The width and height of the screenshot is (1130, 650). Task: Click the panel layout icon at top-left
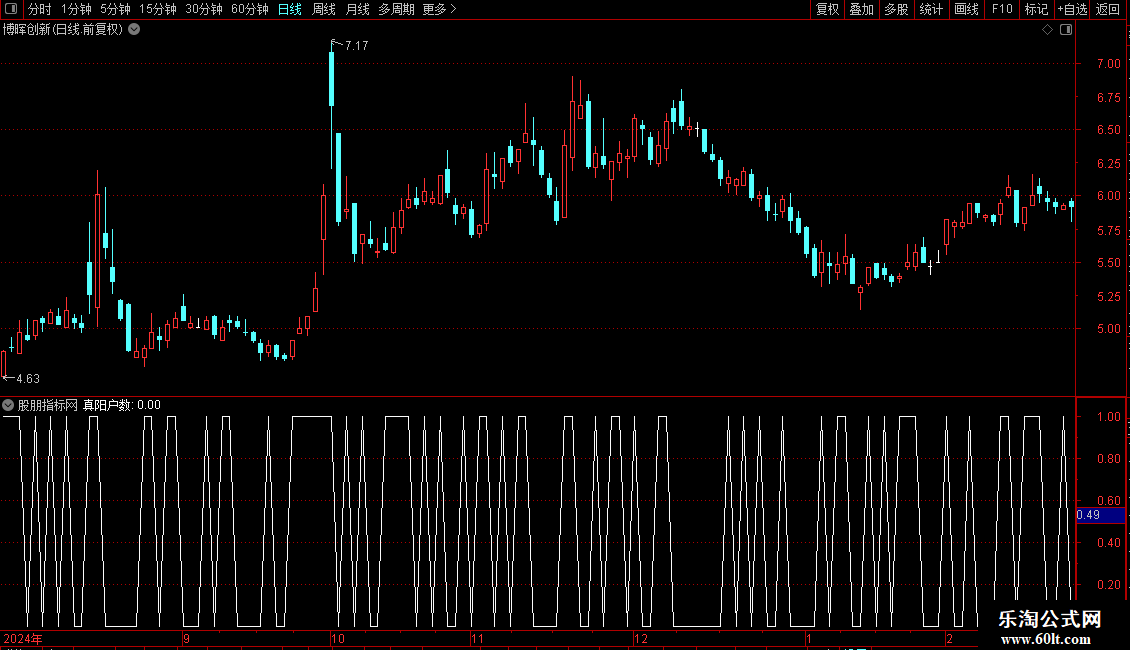pyautogui.click(x=11, y=9)
